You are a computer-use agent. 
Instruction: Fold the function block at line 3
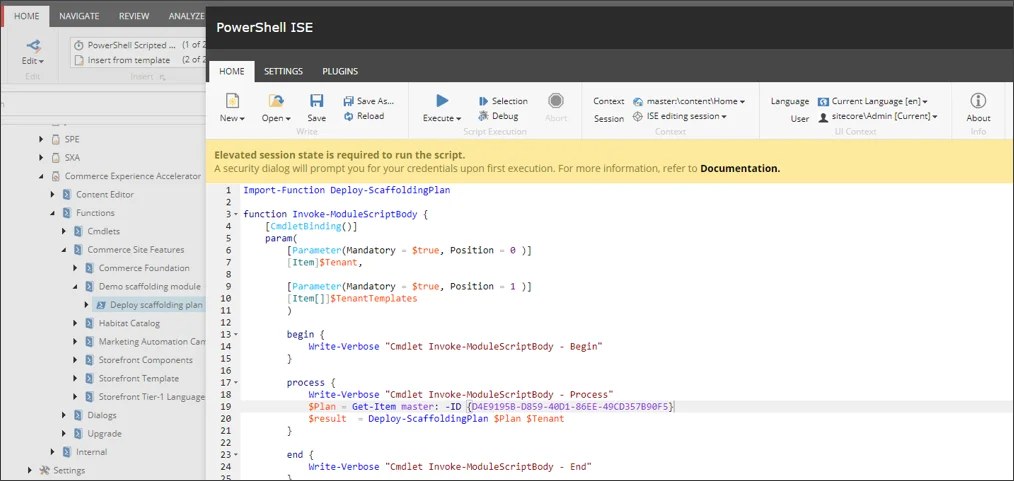point(236,214)
